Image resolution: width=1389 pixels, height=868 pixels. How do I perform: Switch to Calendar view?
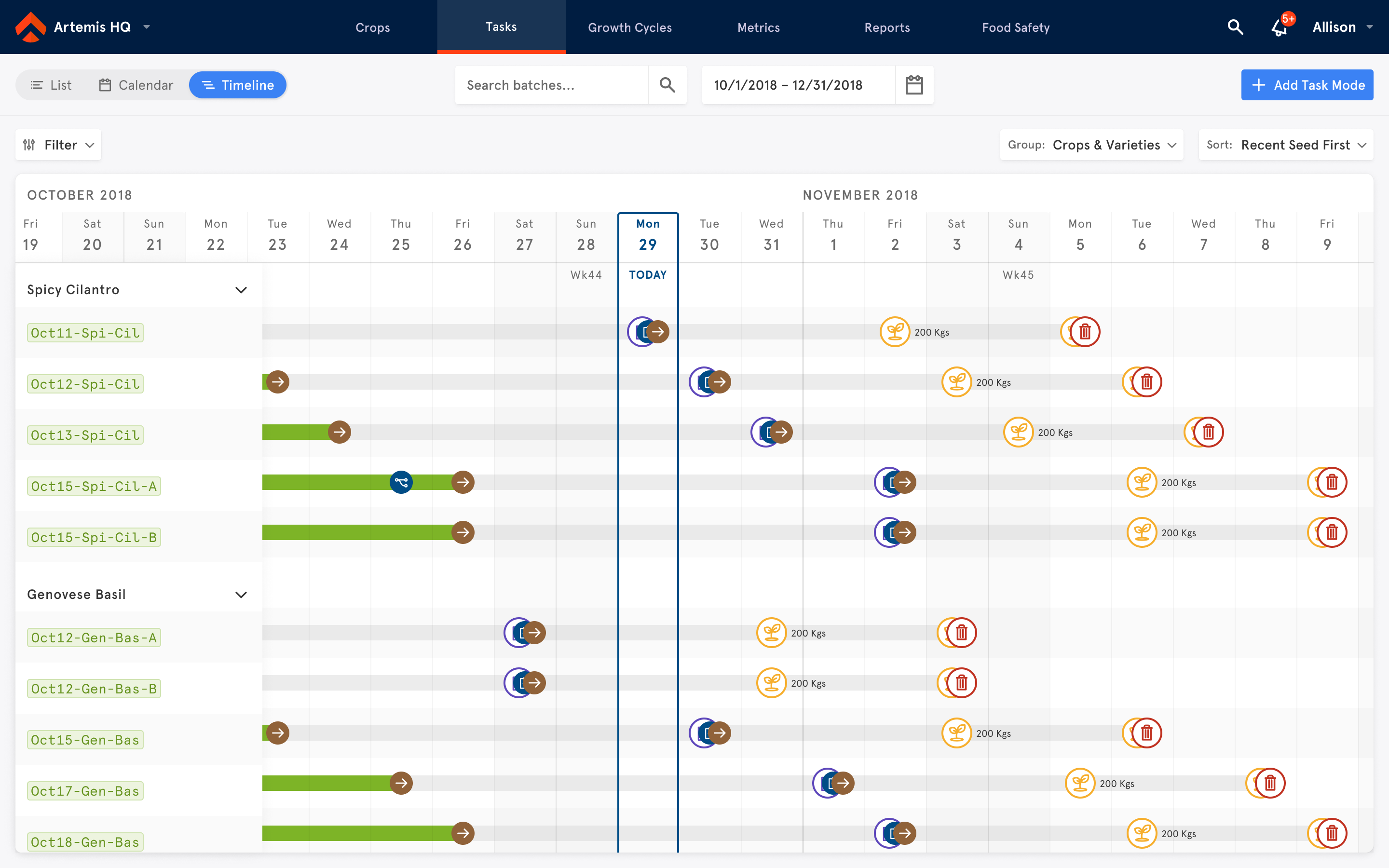coord(136,85)
